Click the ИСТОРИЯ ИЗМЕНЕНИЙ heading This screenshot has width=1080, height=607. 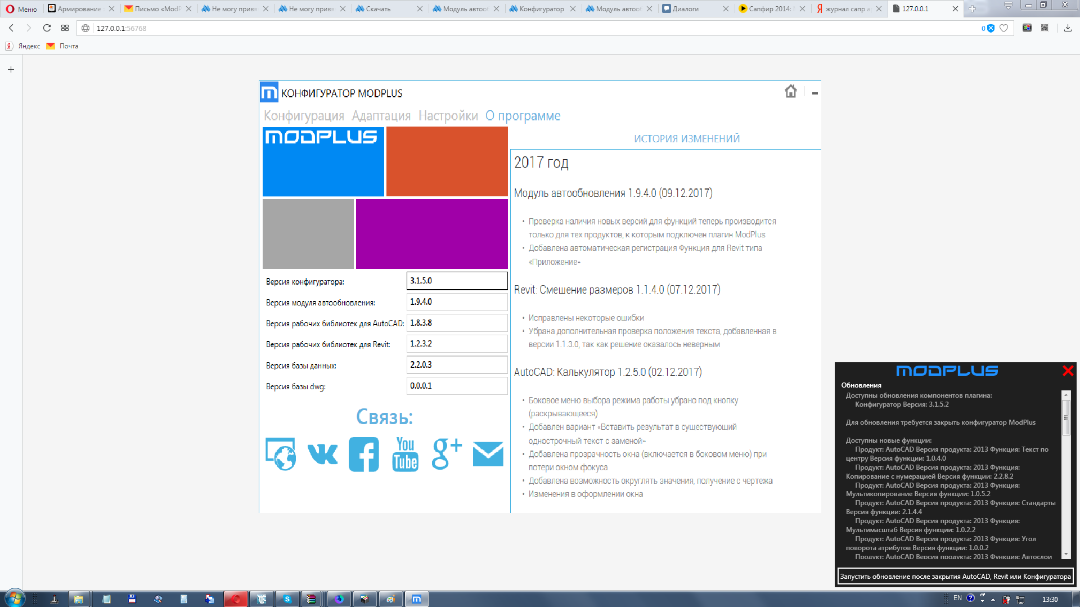[687, 138]
